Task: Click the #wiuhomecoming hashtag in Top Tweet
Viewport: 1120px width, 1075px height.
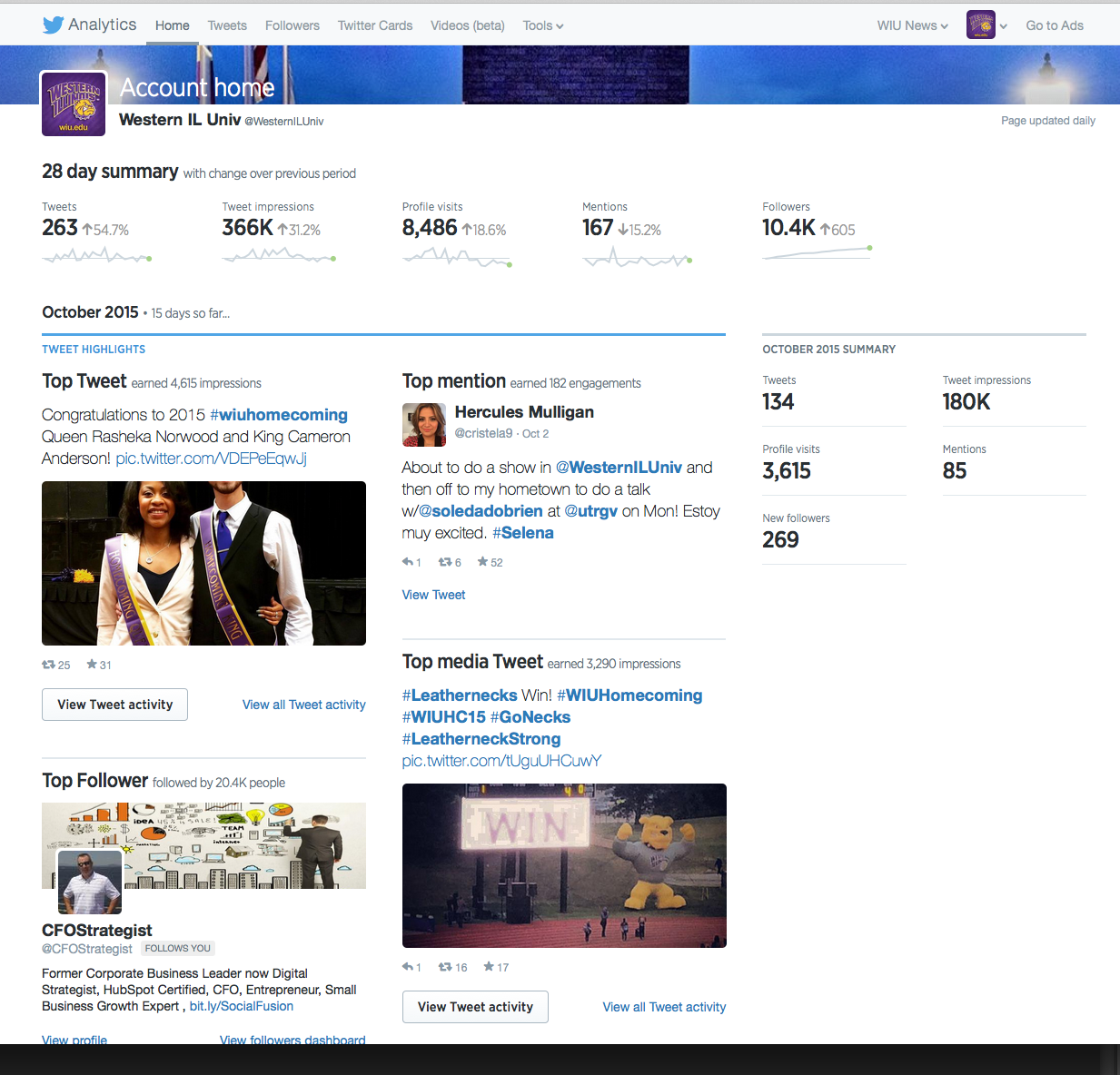Action: (x=279, y=415)
